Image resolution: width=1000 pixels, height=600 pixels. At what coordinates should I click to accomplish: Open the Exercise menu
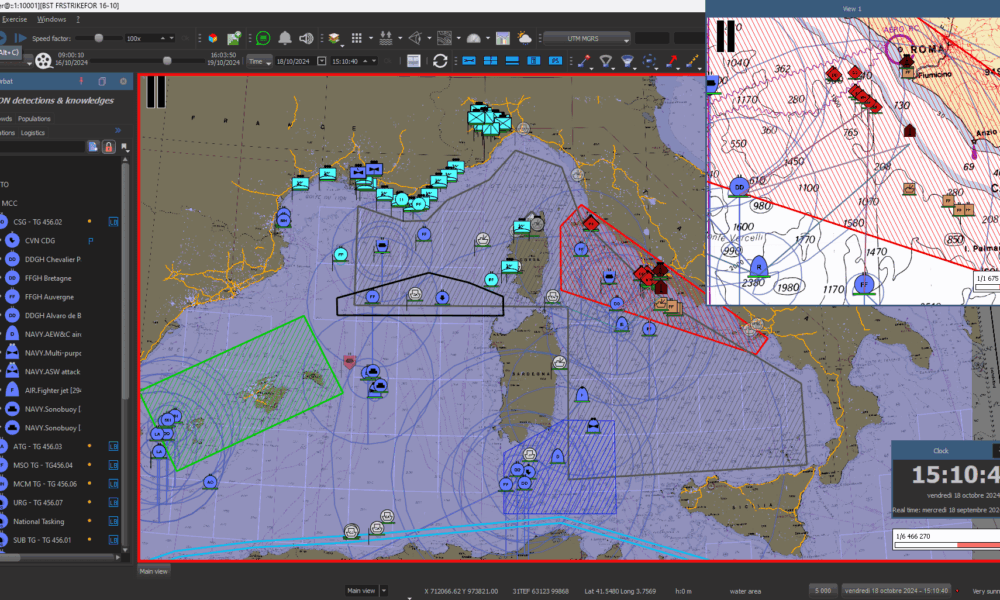coord(15,20)
